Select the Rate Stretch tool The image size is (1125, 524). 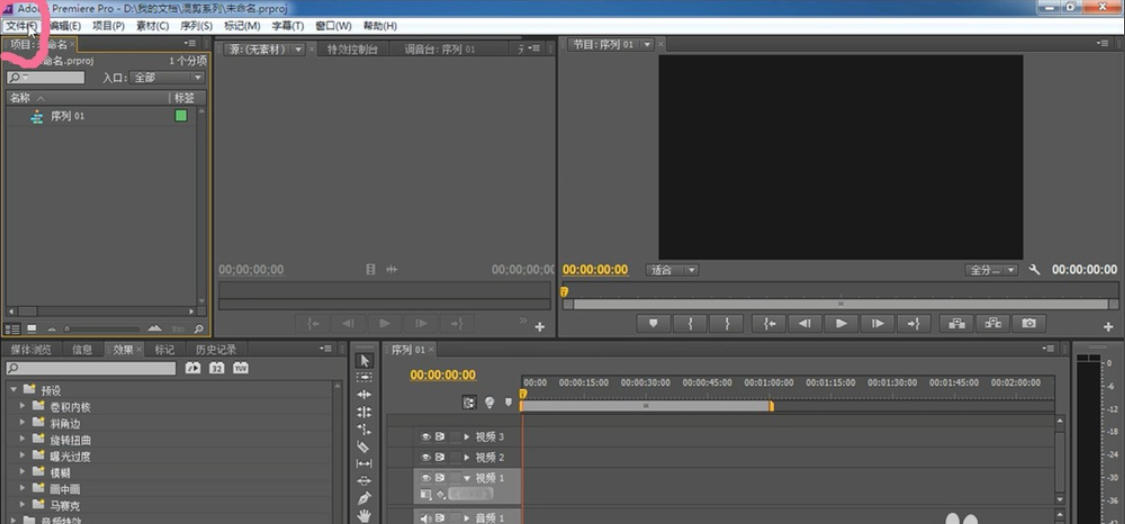tap(364, 429)
